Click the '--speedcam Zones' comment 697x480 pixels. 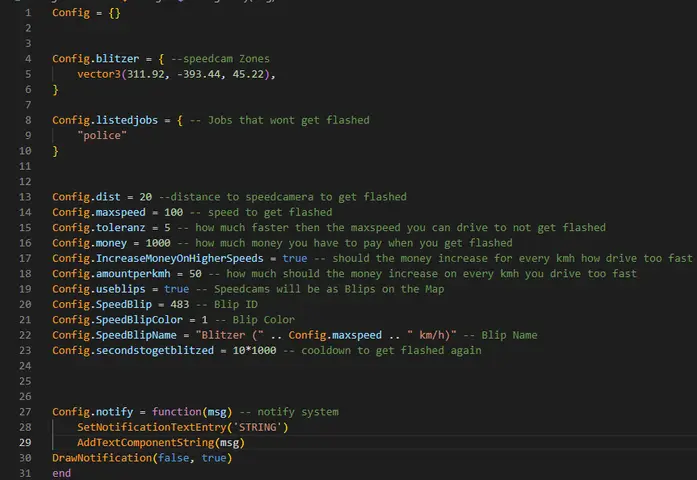pos(220,59)
